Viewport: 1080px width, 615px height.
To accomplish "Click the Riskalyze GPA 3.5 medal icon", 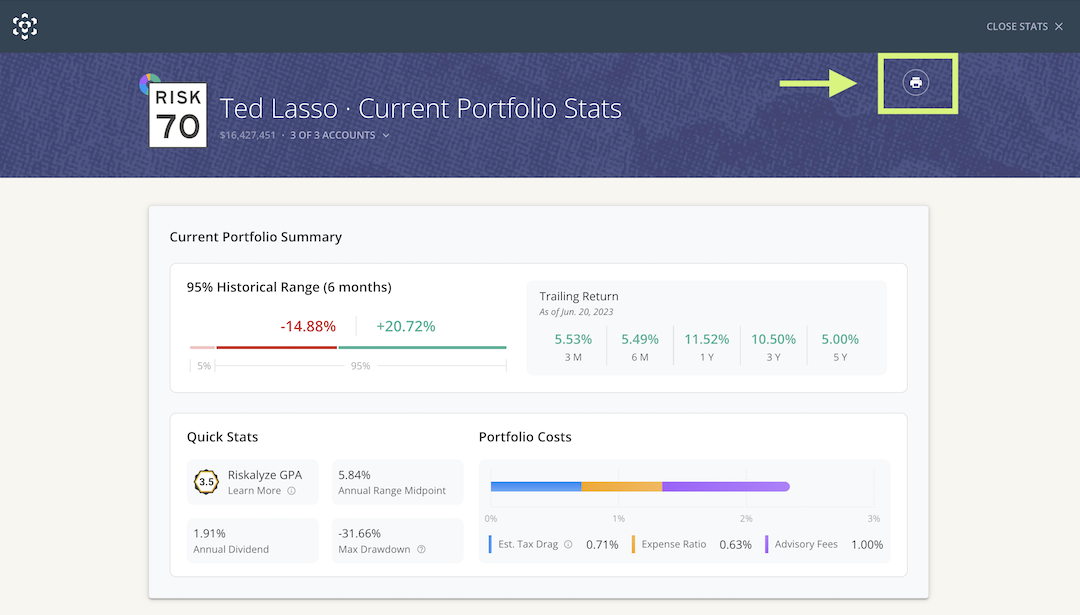I will (x=207, y=481).
